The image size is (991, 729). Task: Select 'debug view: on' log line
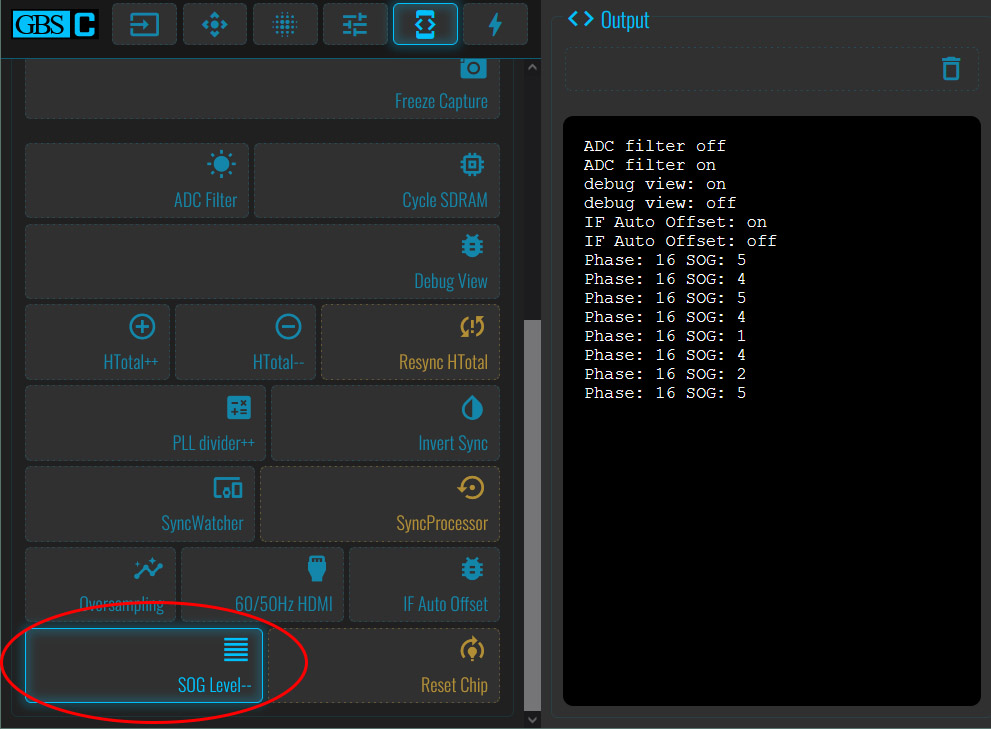pyautogui.click(x=655, y=184)
